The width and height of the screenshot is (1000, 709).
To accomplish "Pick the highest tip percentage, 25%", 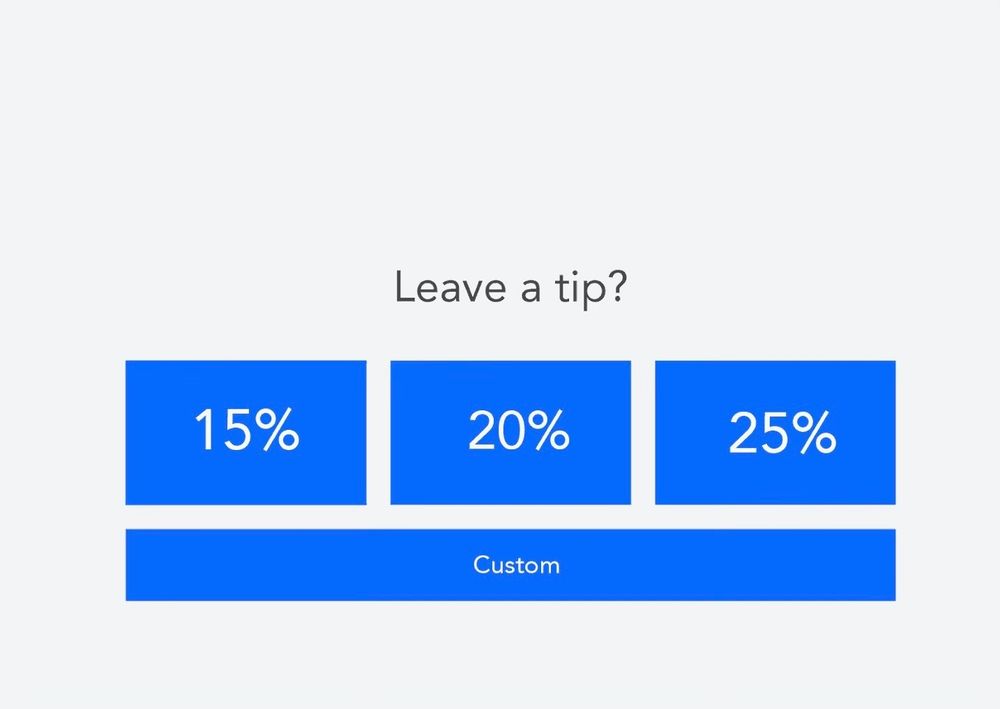I will point(775,432).
